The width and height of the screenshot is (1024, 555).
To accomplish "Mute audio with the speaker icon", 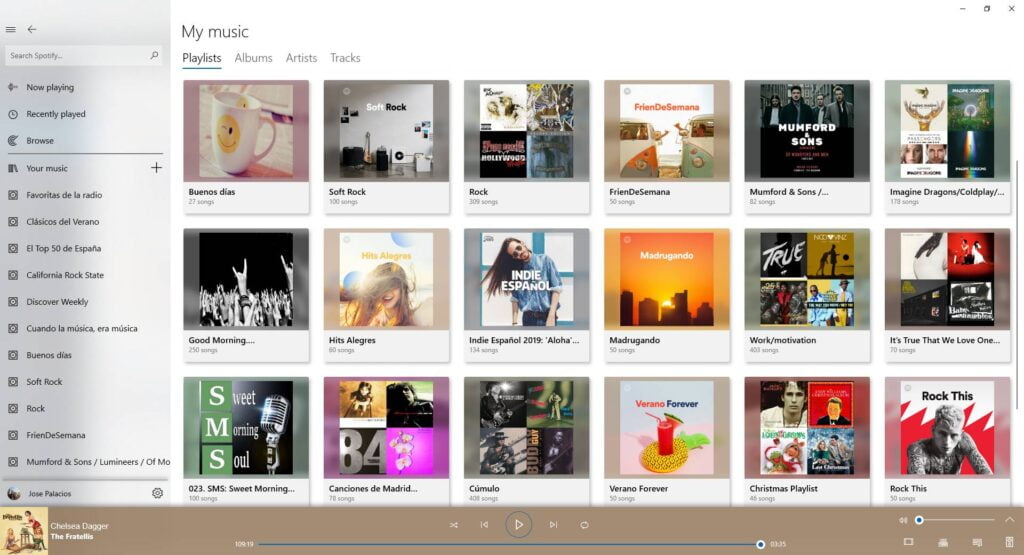I will (x=903, y=520).
